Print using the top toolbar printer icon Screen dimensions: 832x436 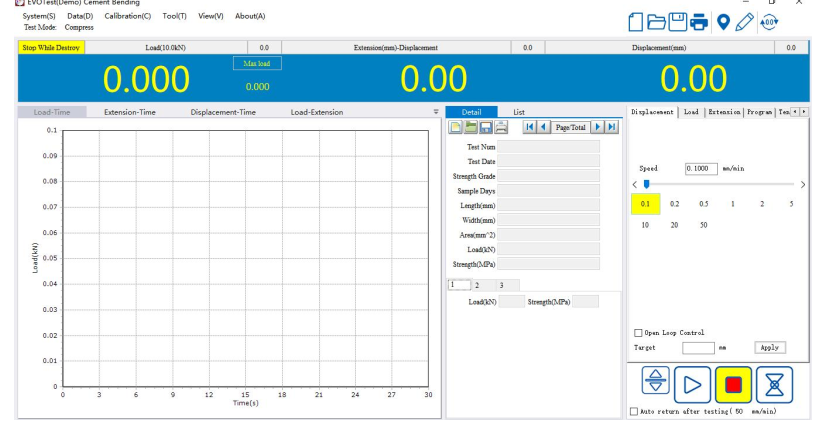699,22
